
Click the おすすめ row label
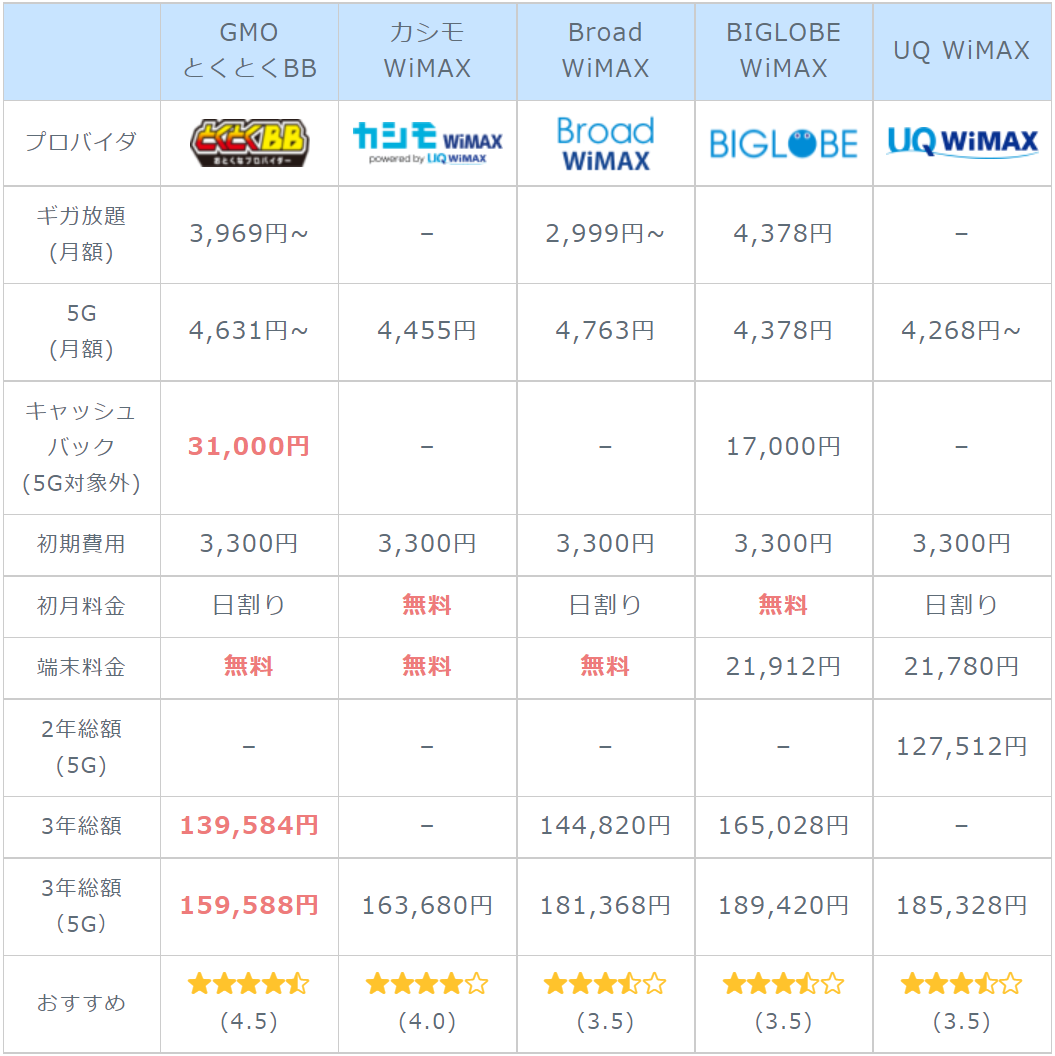pos(81,1003)
